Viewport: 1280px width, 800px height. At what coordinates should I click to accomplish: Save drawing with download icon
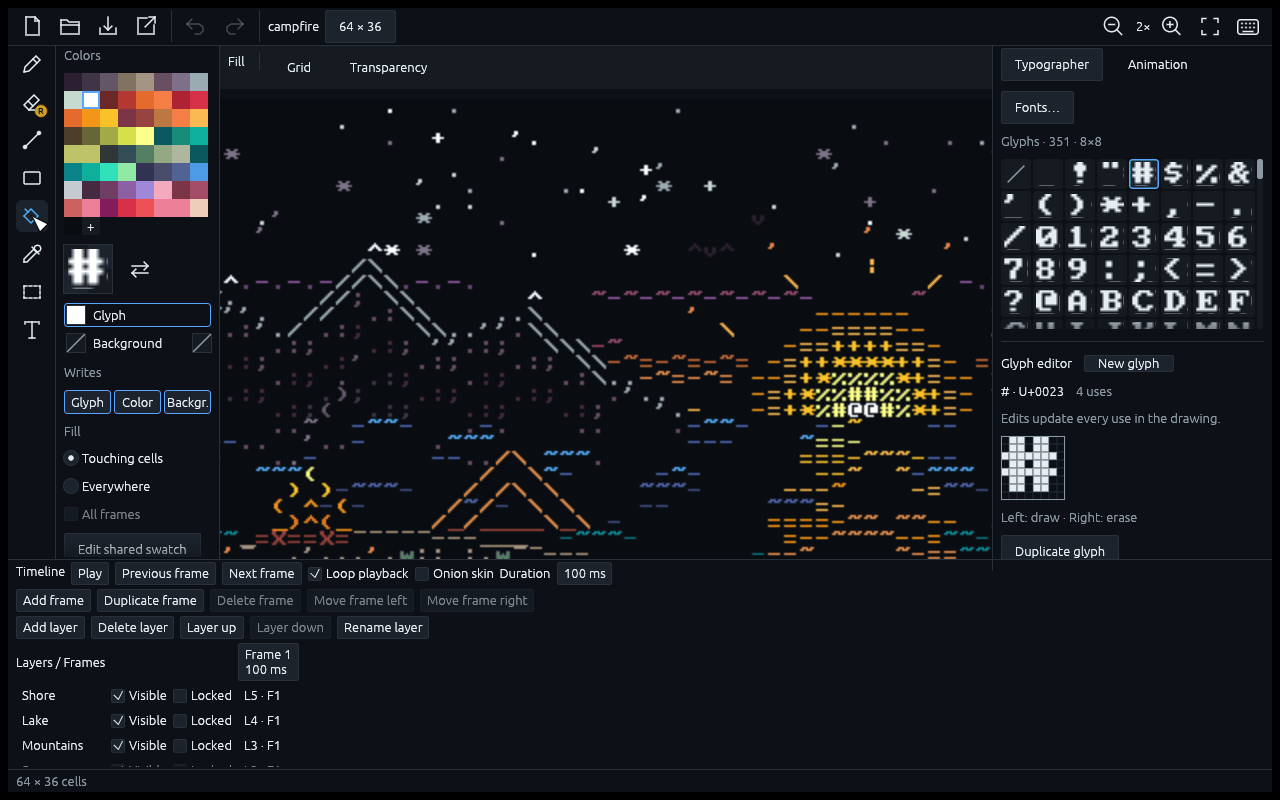(x=108, y=27)
